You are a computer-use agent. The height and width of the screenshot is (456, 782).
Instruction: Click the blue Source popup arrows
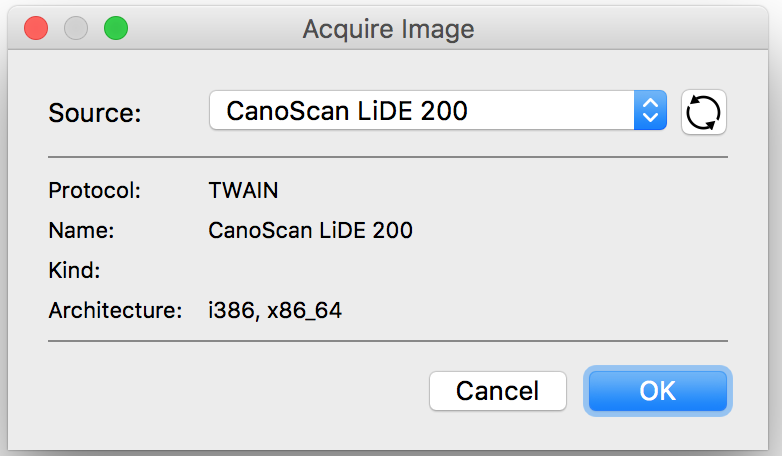tap(650, 110)
